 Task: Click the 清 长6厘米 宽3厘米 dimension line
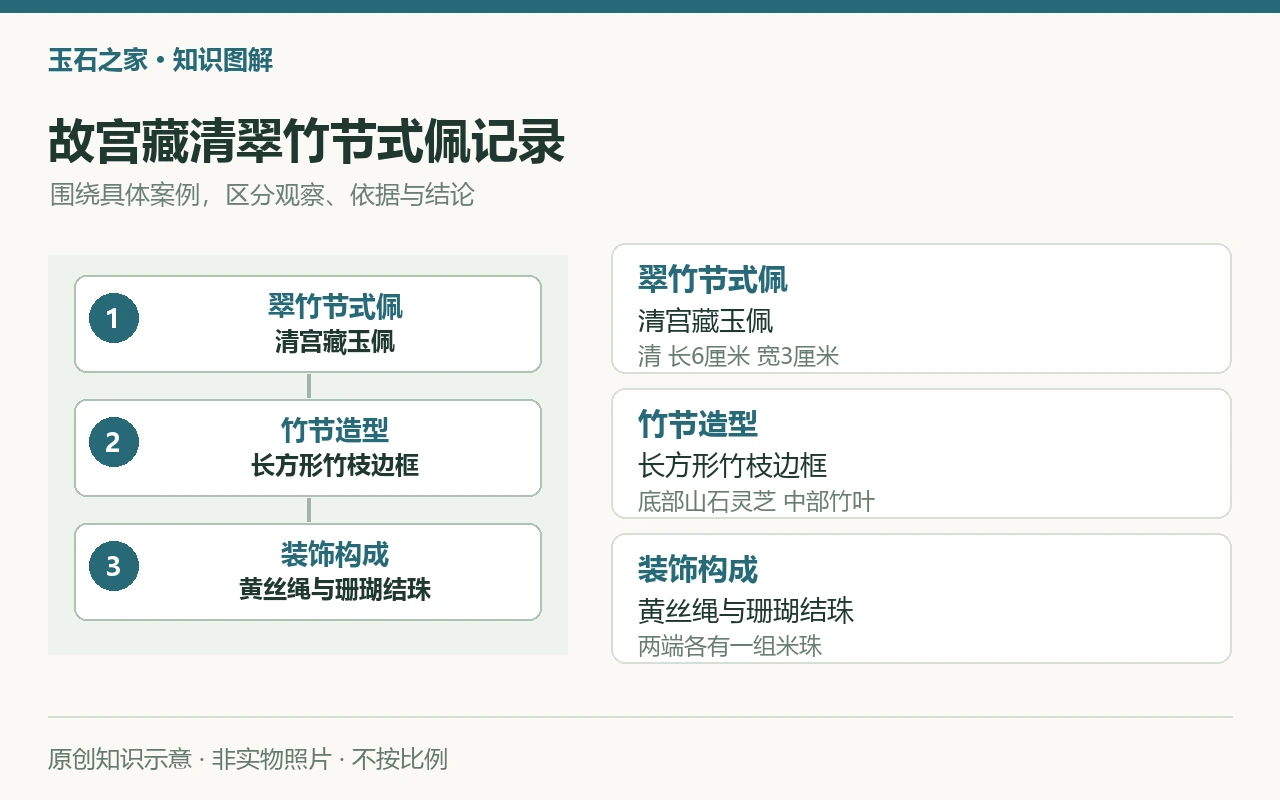(739, 356)
